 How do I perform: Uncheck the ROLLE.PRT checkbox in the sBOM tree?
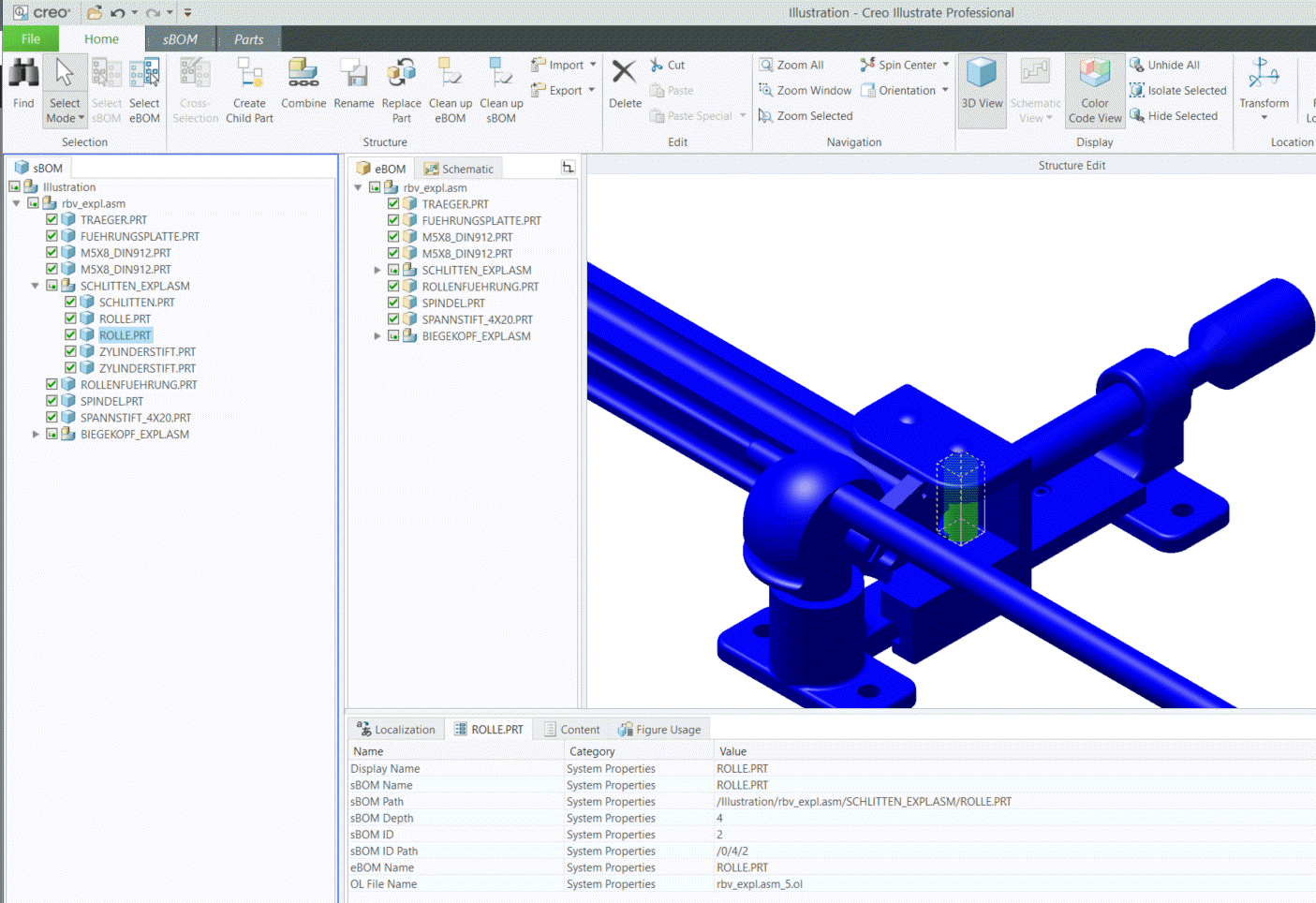tap(70, 334)
